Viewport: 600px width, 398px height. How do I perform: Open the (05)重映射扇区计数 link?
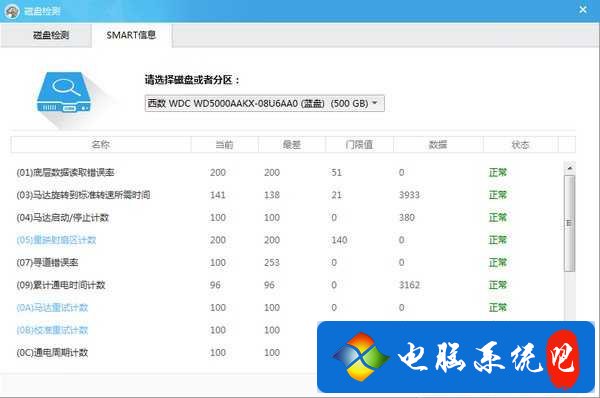(56, 240)
